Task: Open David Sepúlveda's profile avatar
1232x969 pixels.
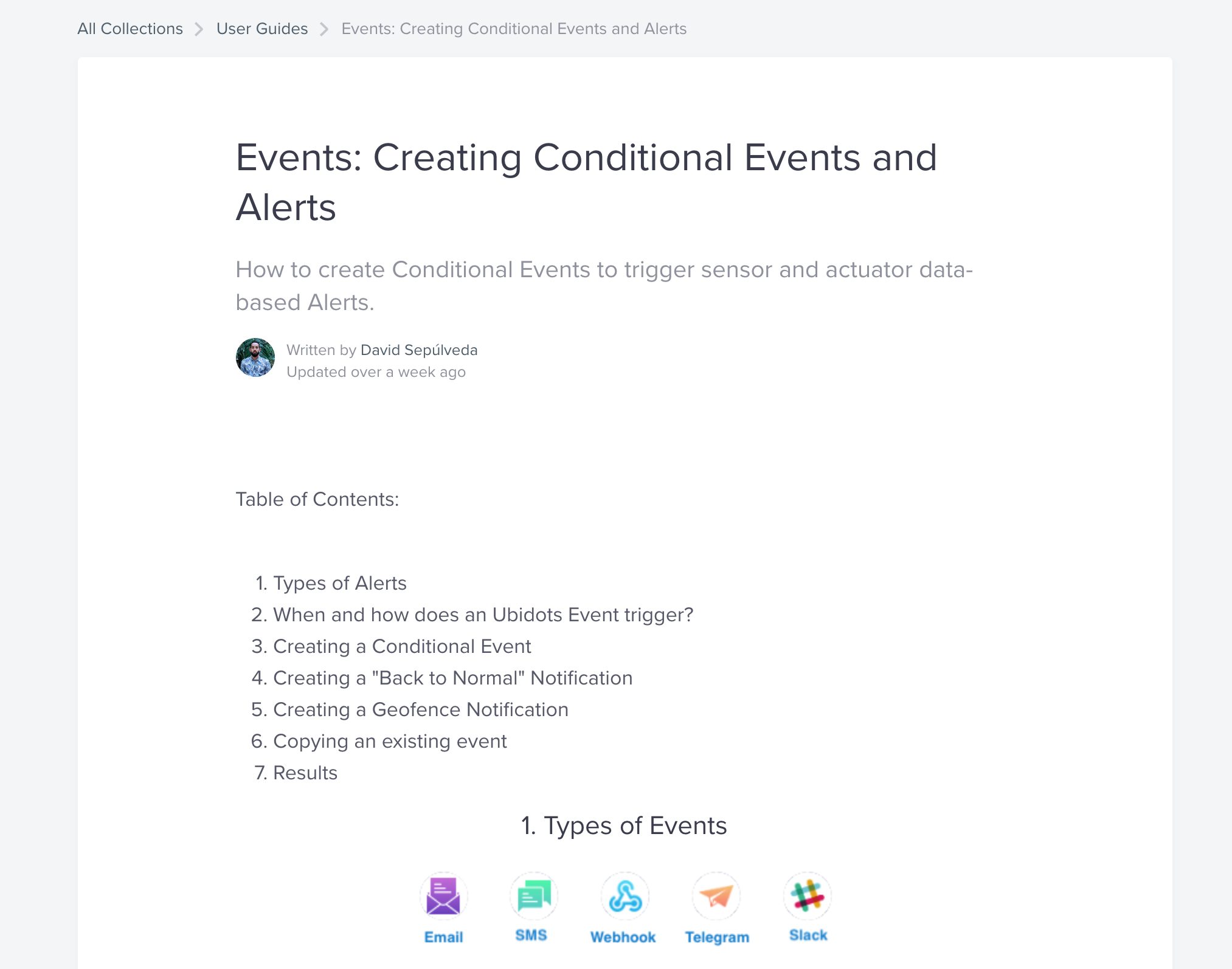Action: [x=255, y=358]
